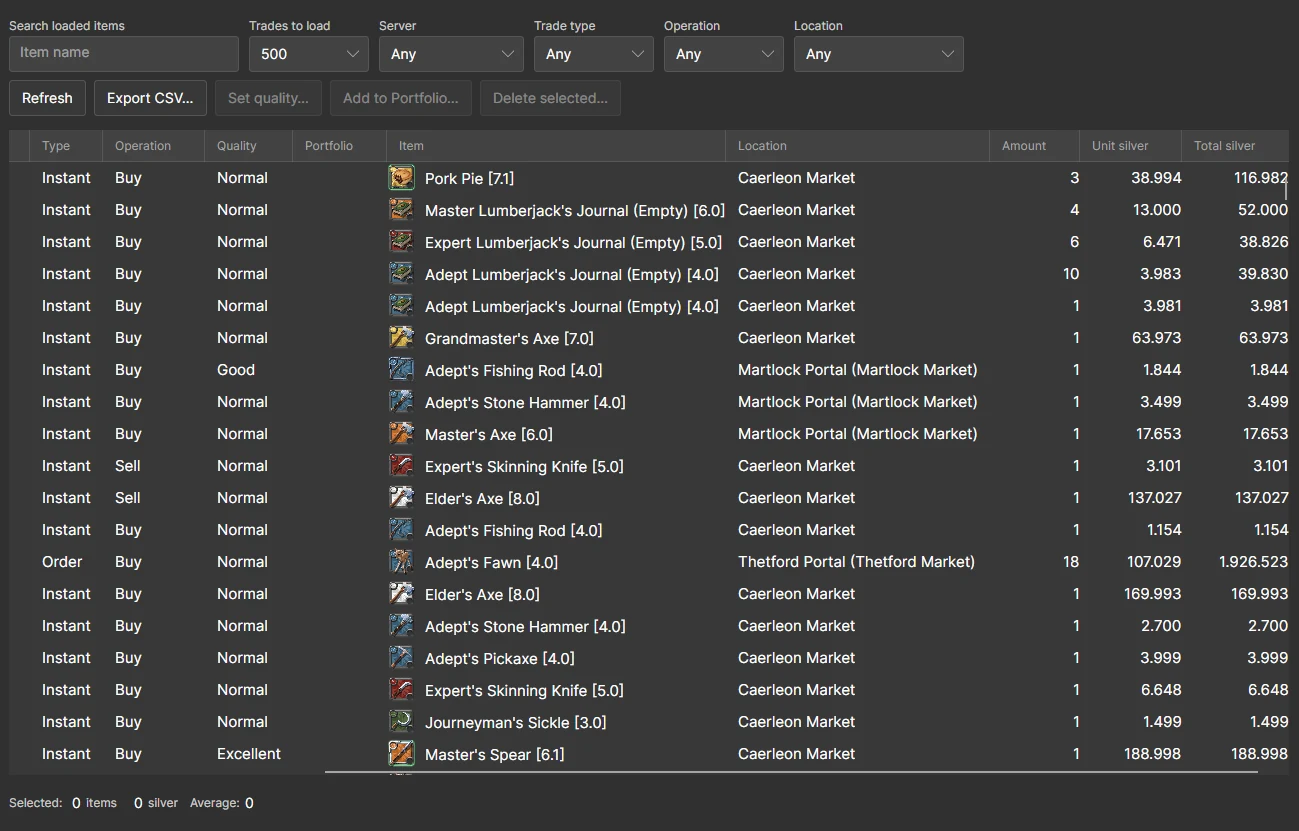Viewport: 1299px width, 831px height.
Task: Click the Elder's Axe icon in Sell row
Action: [x=401, y=498]
